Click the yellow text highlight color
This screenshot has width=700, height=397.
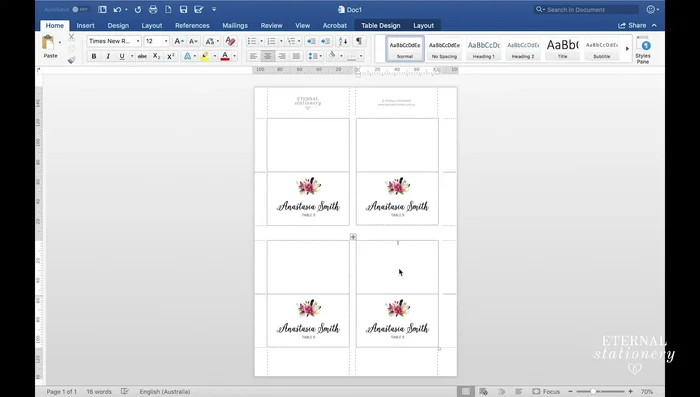(x=205, y=56)
